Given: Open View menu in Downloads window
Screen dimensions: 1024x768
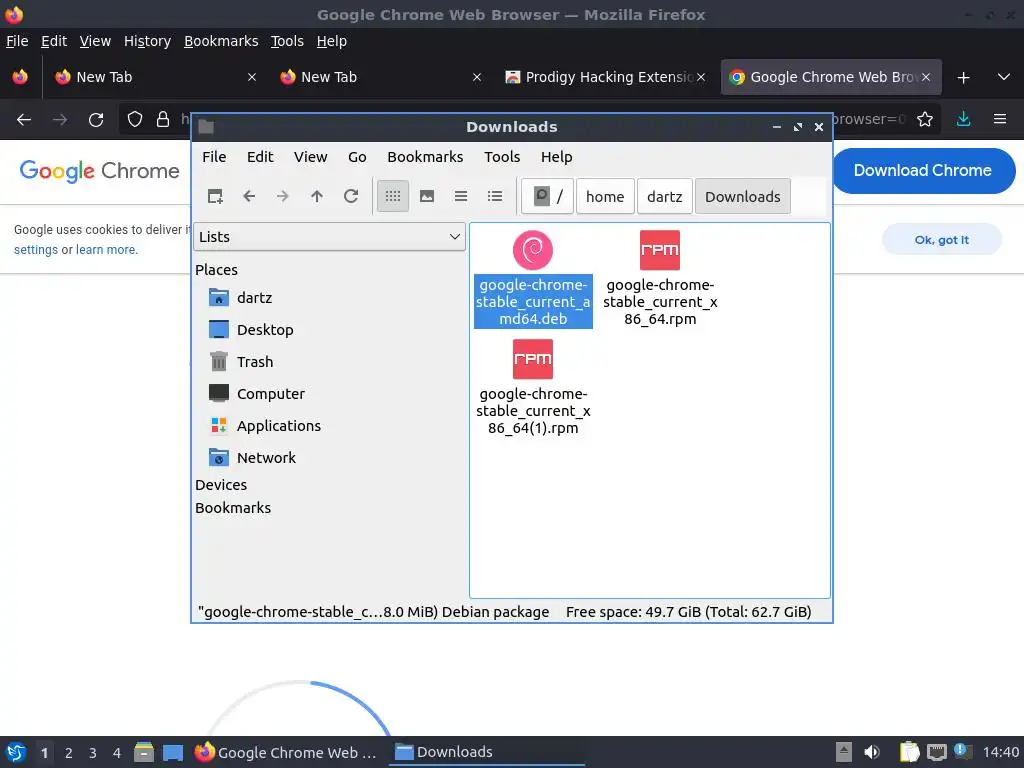Looking at the screenshot, I should coord(310,157).
